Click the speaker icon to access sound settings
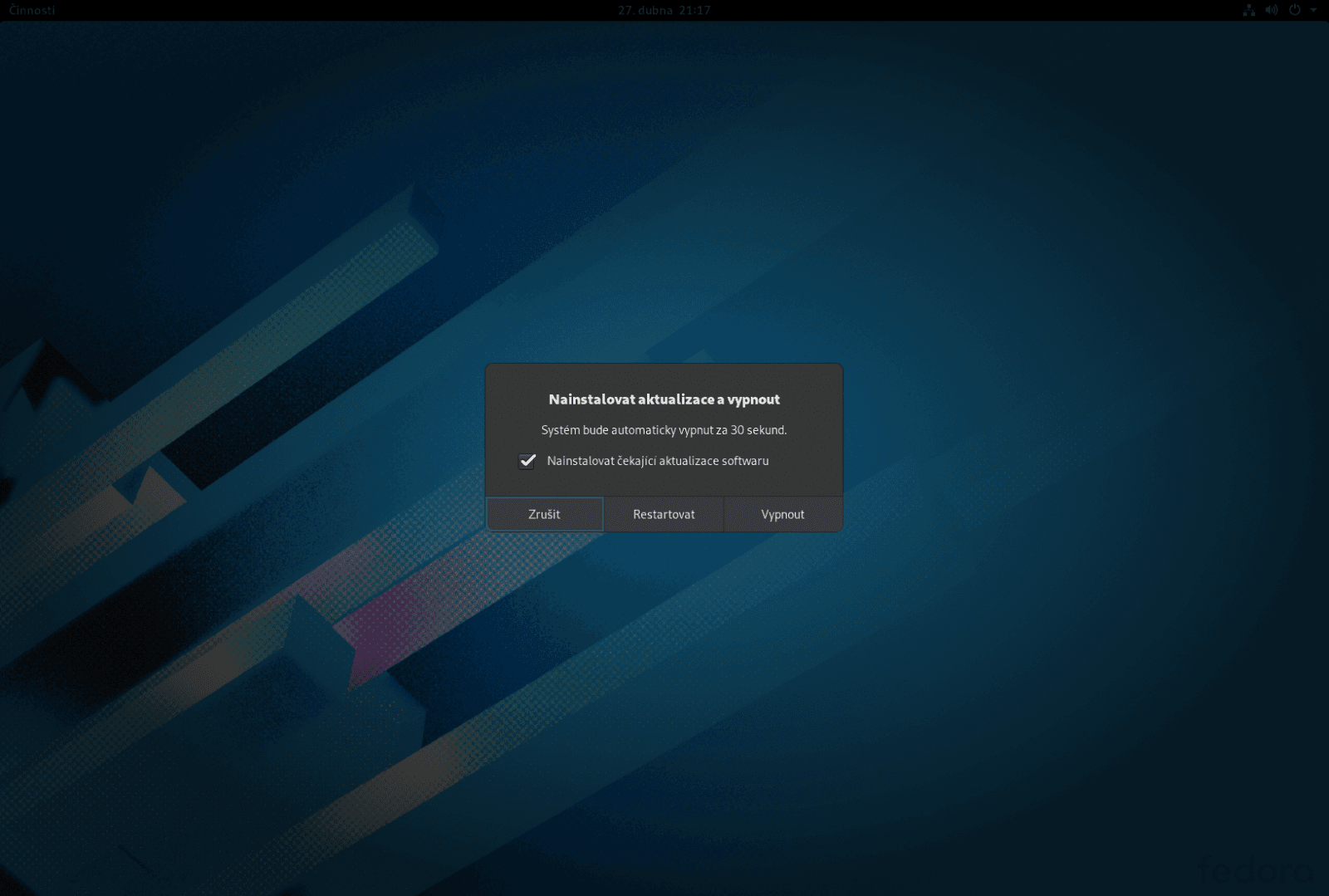The image size is (1329, 896). (x=1270, y=10)
